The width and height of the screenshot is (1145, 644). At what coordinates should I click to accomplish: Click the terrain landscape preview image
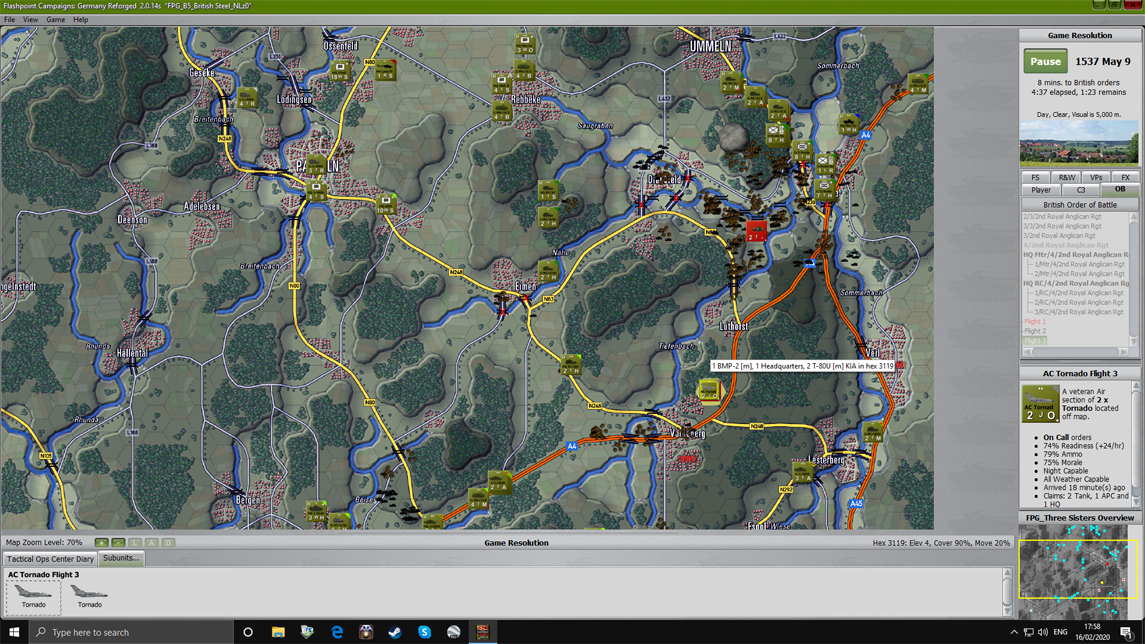tap(1079, 143)
